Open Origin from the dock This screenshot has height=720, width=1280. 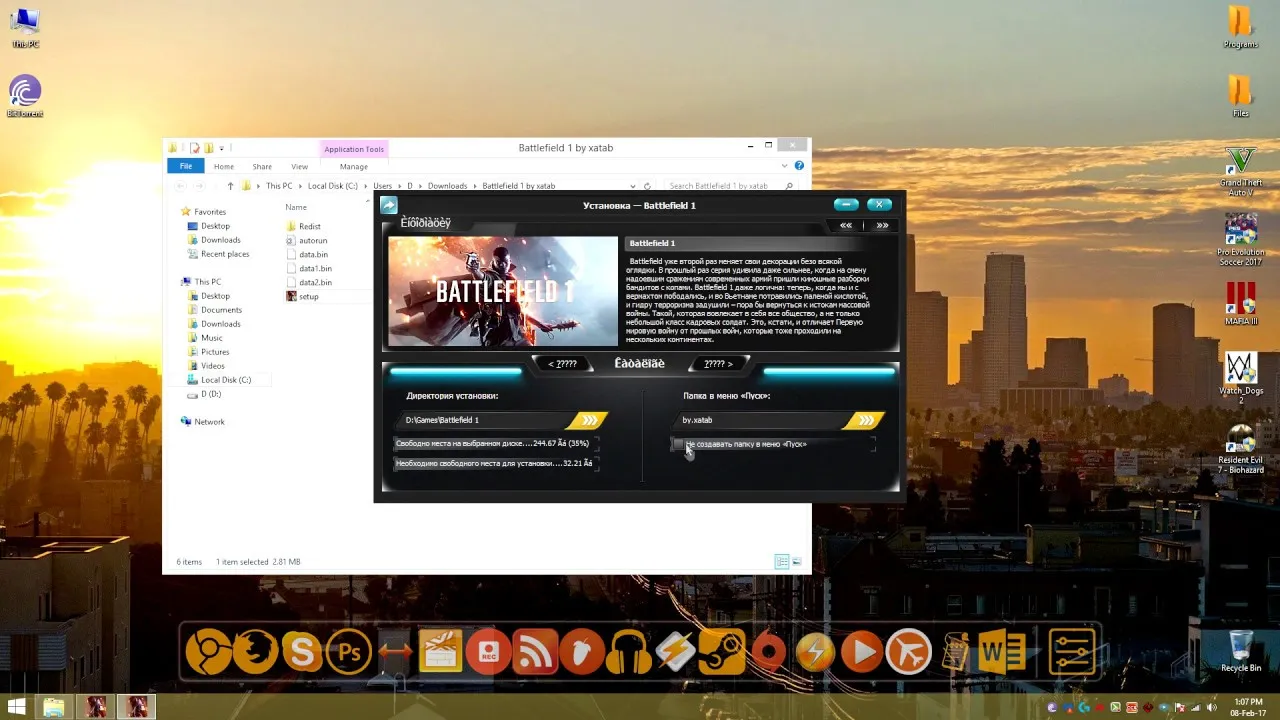click(769, 653)
